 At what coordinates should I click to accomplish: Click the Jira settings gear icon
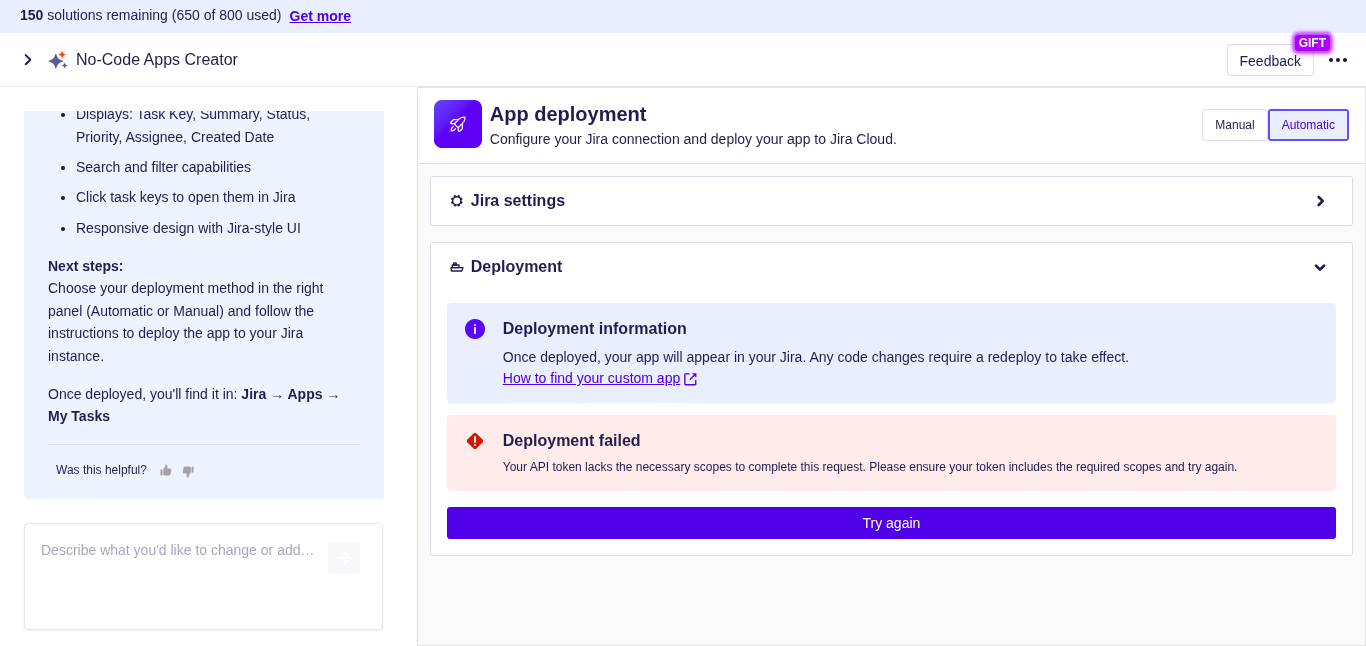[x=457, y=201]
